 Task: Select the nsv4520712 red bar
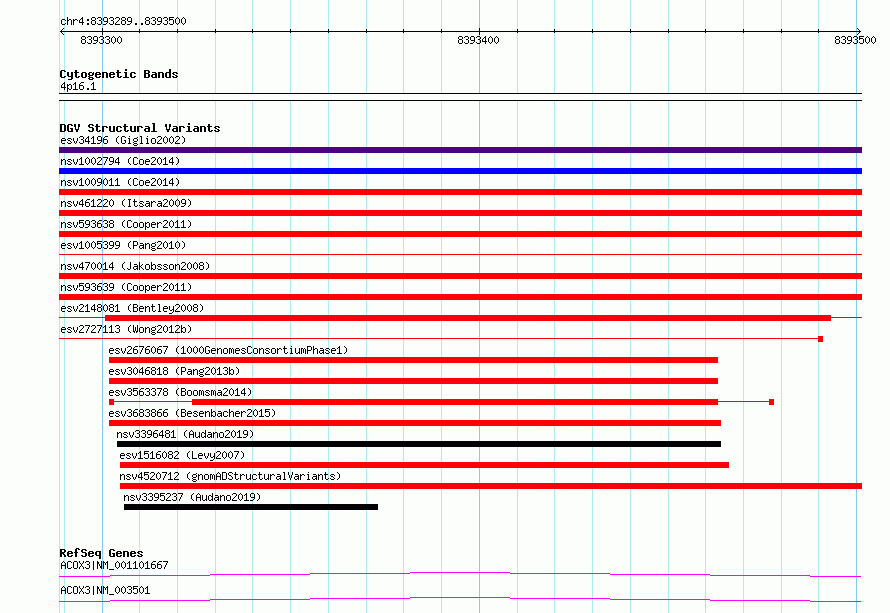point(491,486)
